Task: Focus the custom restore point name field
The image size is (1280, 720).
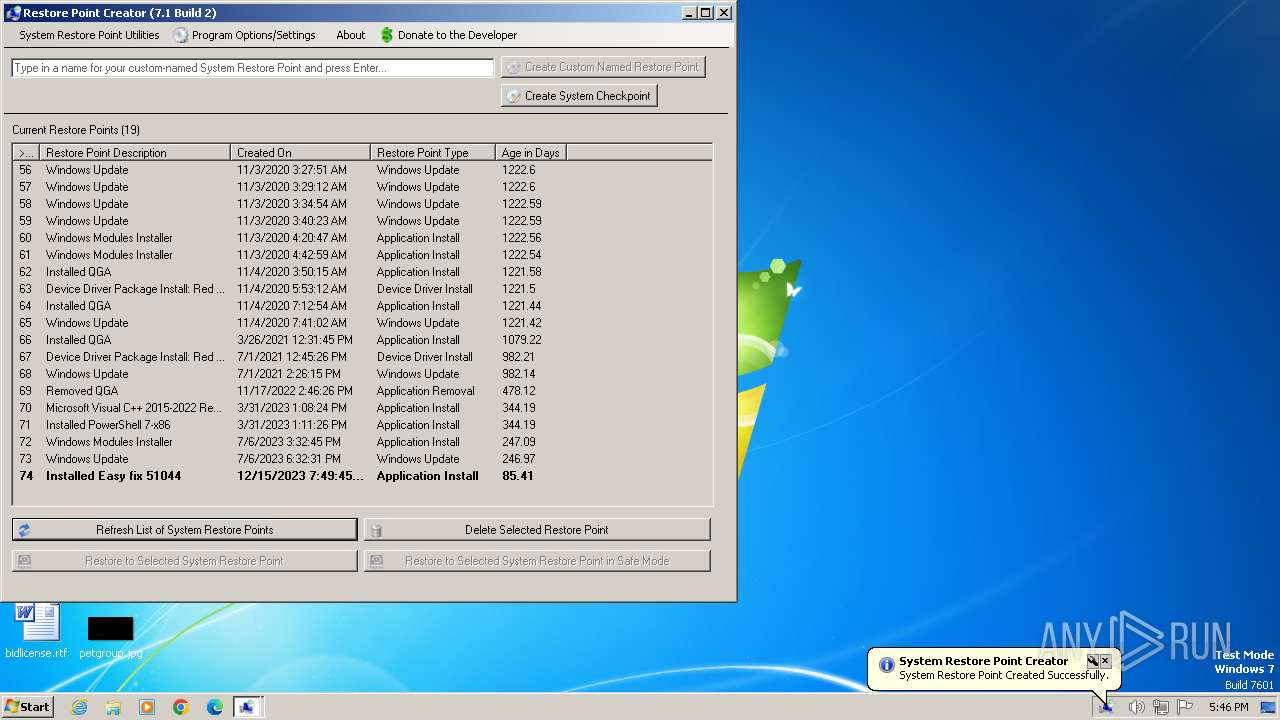Action: click(253, 68)
